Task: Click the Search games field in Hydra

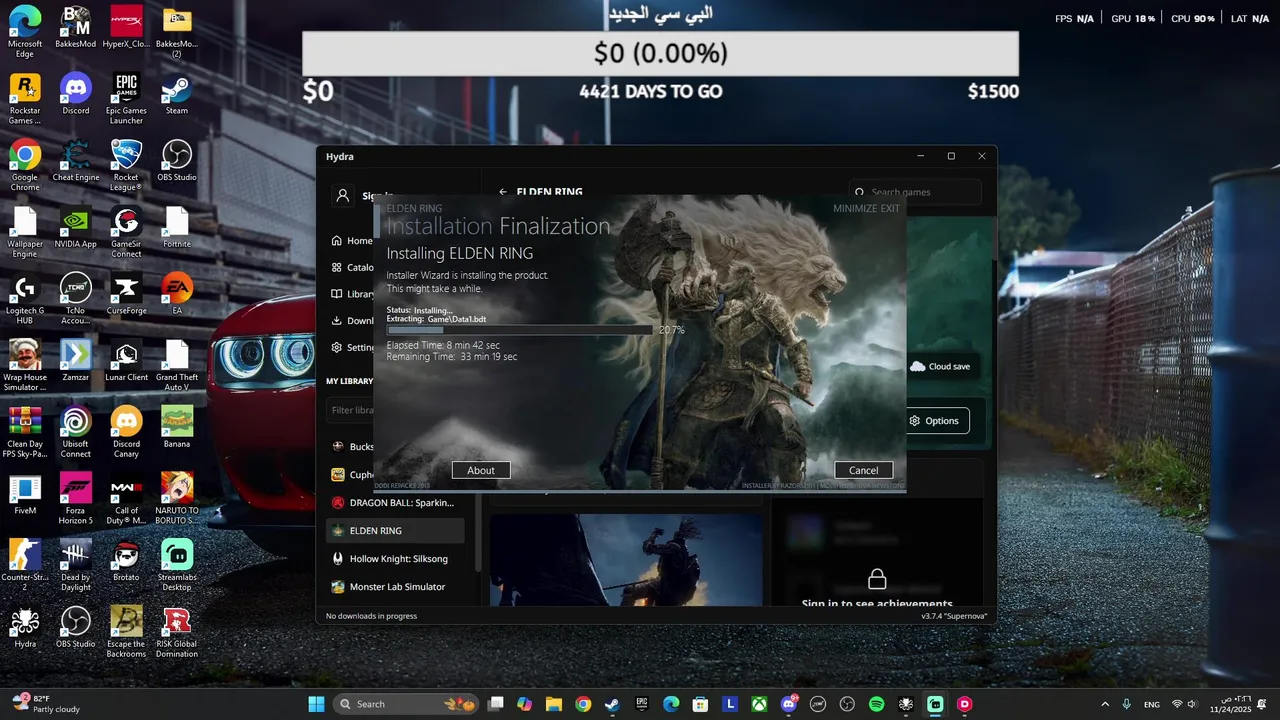Action: point(915,192)
